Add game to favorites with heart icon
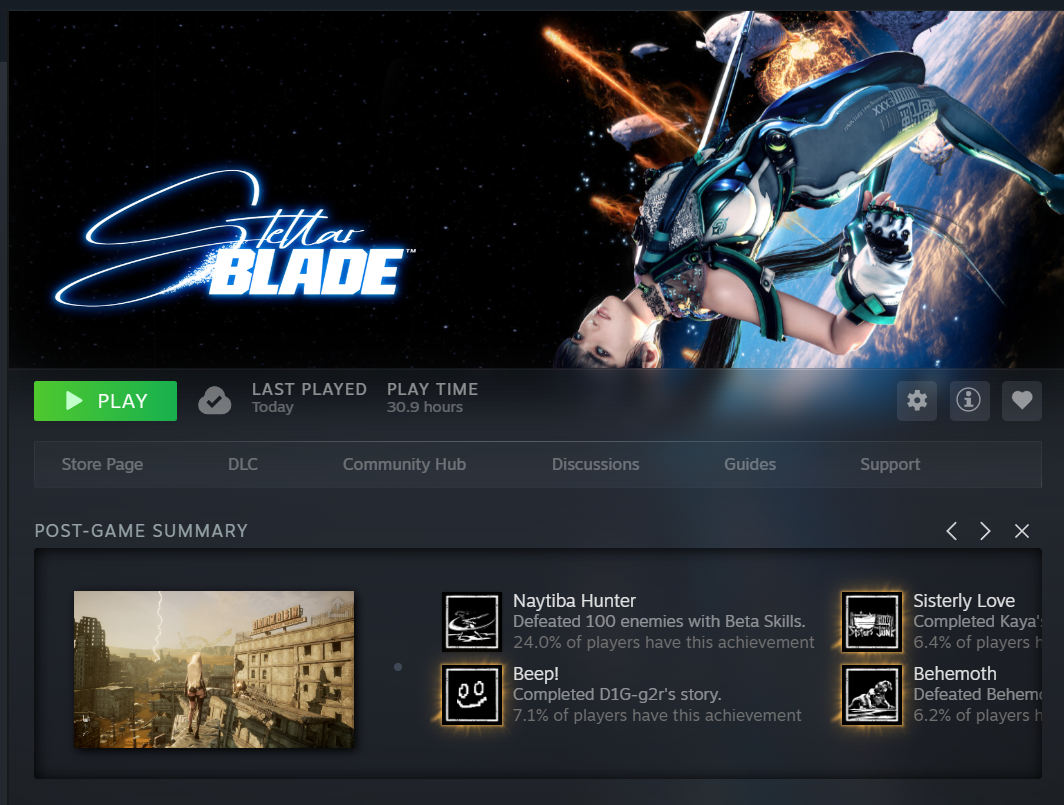1064x805 pixels. pos(1022,400)
